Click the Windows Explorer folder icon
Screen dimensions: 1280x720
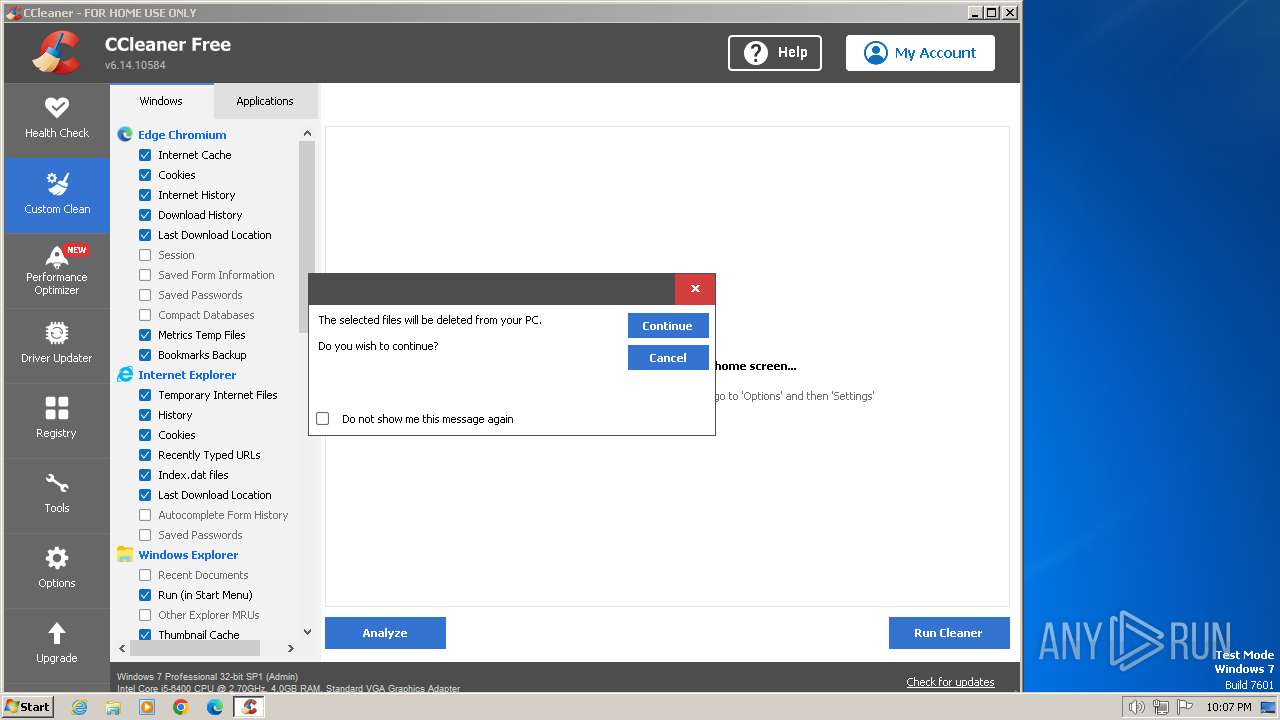pyautogui.click(x=125, y=554)
